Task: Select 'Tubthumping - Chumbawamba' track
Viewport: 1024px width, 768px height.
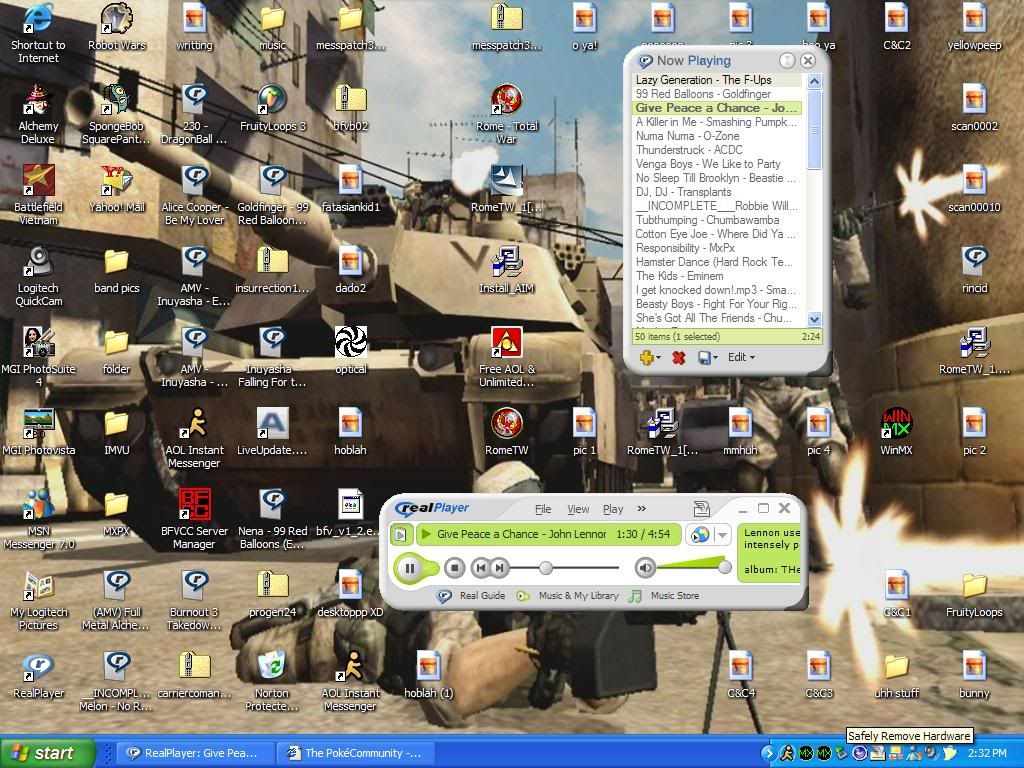Action: coord(717,220)
